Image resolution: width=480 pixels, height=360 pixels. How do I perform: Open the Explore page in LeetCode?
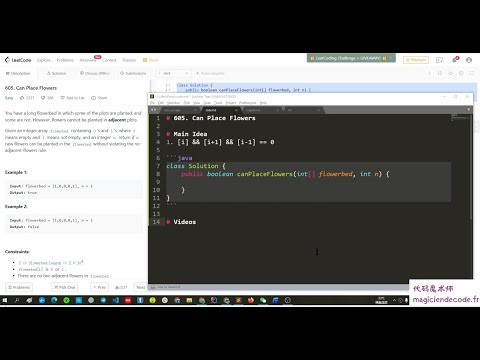[x=44, y=60]
